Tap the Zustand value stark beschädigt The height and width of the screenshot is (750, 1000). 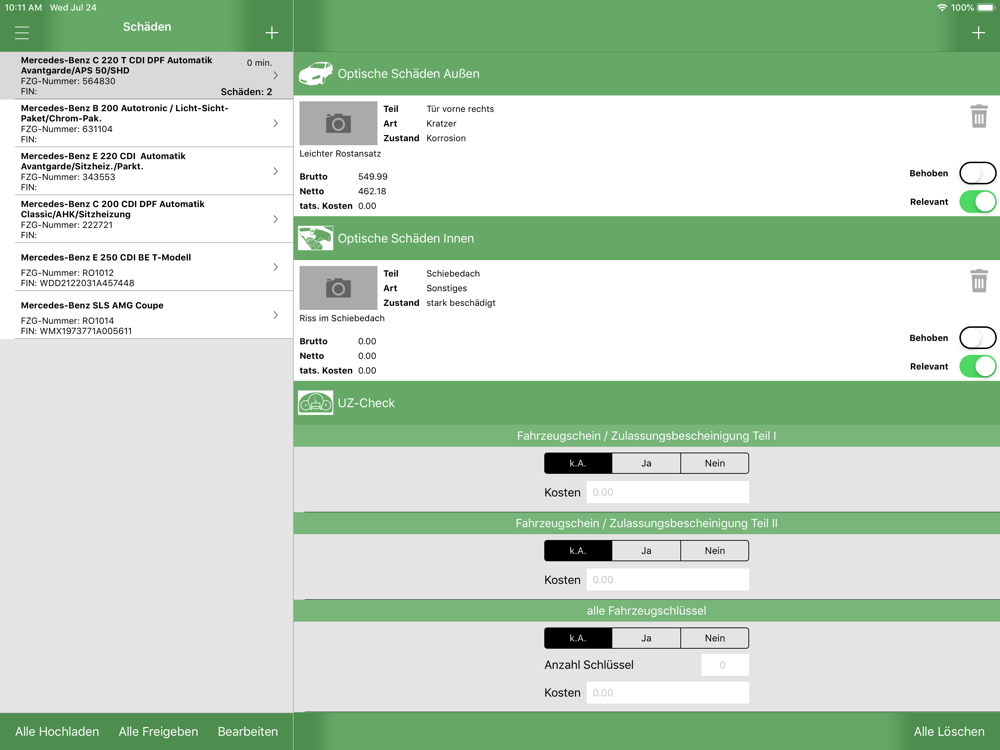460,303
